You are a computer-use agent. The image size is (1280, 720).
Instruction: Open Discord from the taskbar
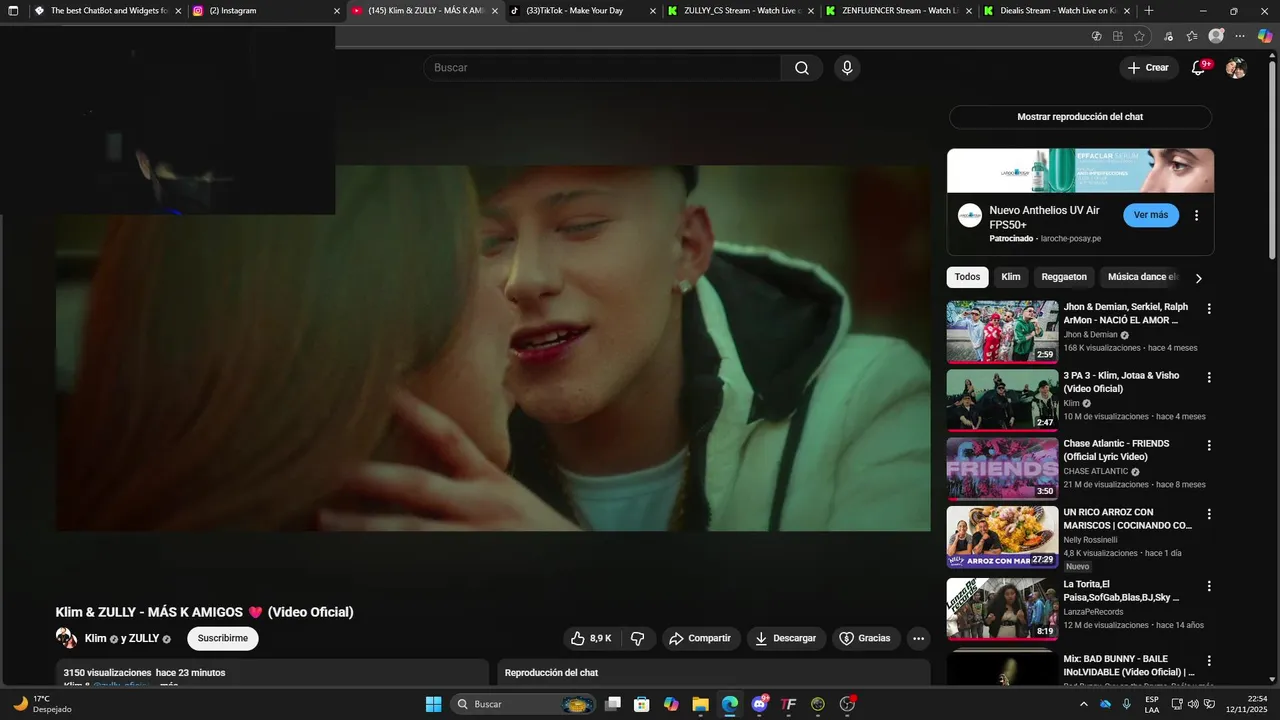pos(760,704)
